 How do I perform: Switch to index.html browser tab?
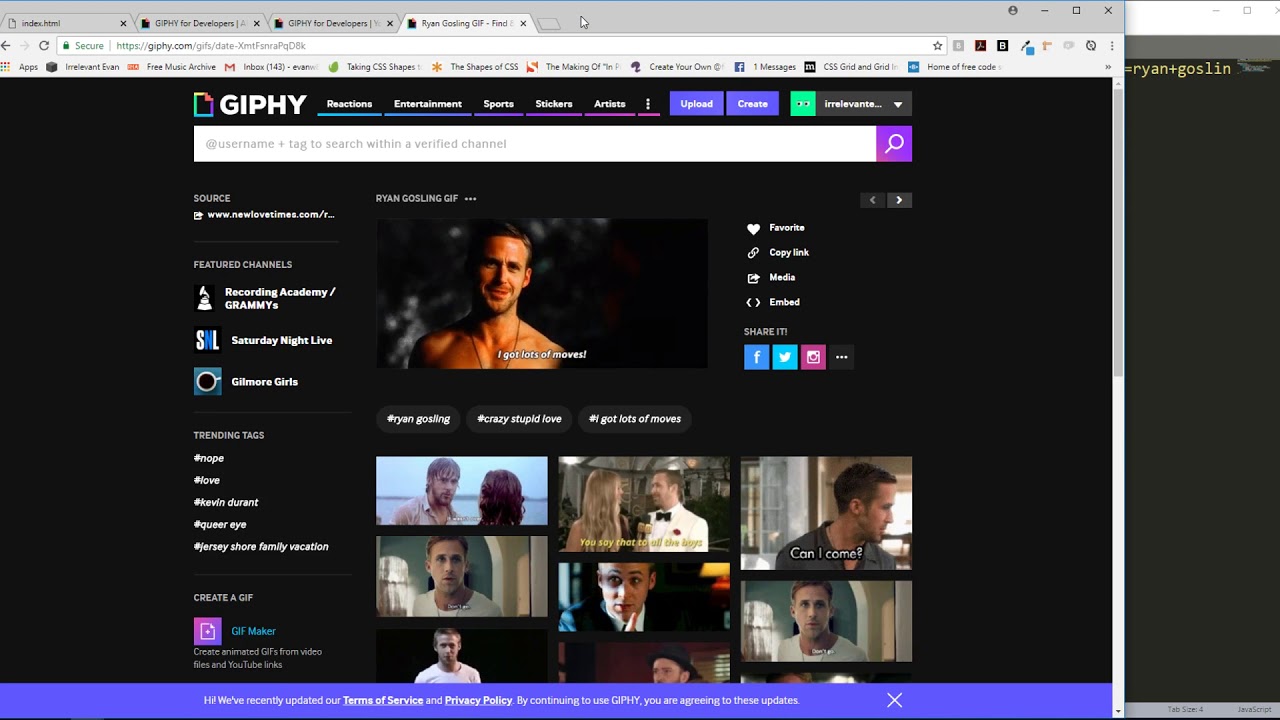[67, 23]
